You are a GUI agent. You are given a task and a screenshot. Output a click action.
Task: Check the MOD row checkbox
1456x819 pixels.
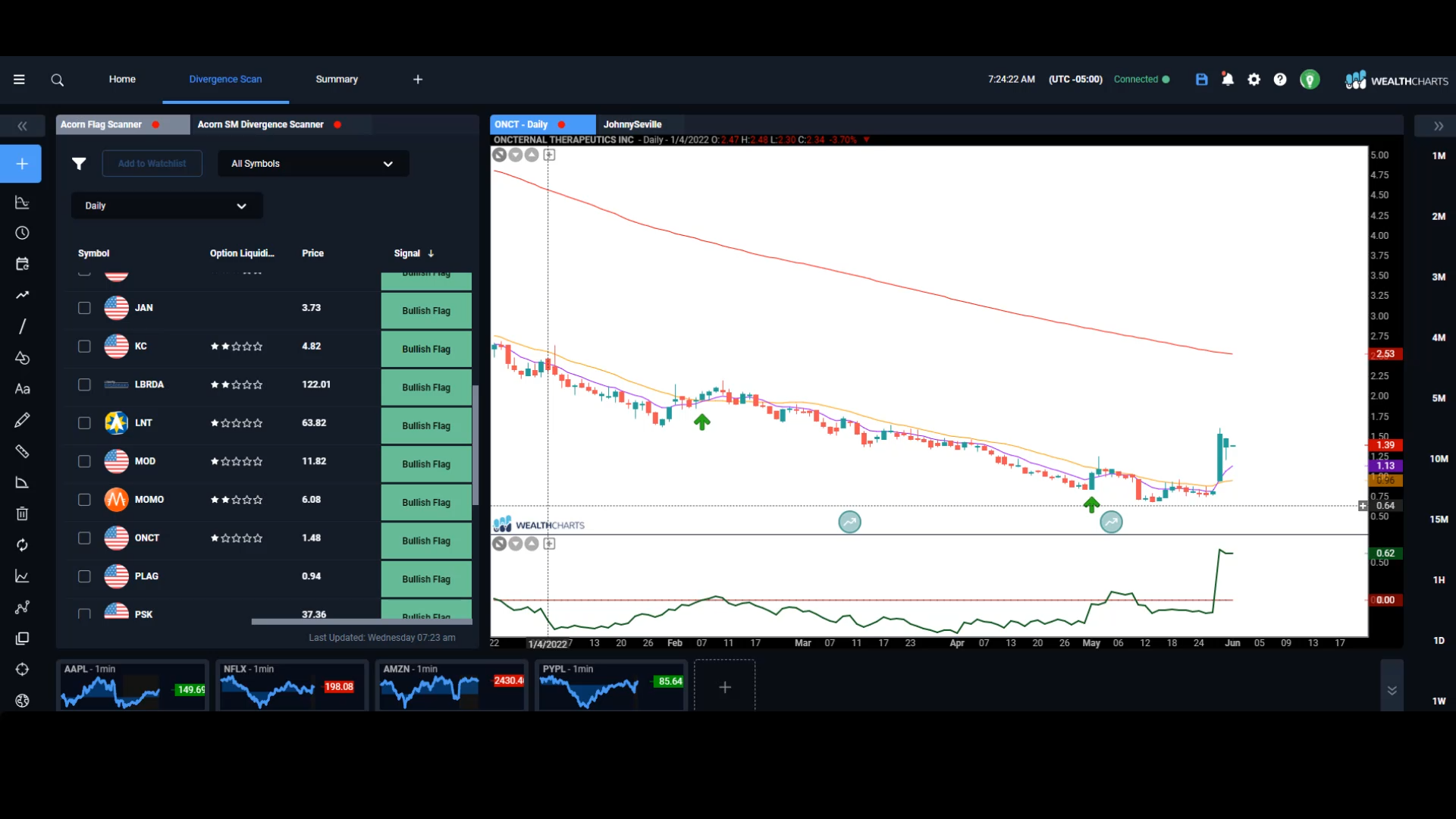point(84,461)
